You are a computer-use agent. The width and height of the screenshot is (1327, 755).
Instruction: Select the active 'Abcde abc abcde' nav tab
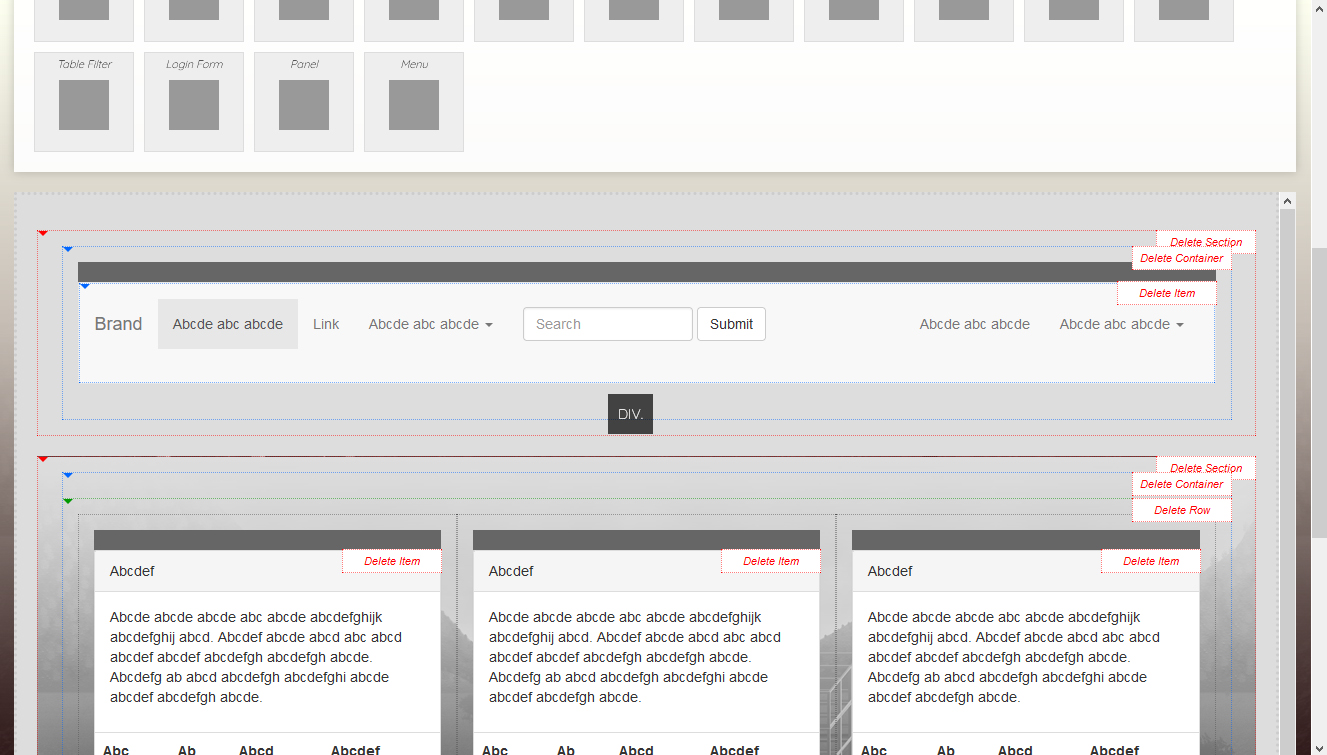pyautogui.click(x=228, y=324)
